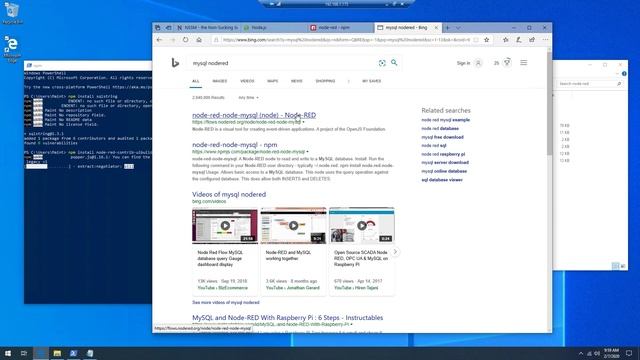The image size is (640, 360).
Task: Select the SHOPPING results tab
Action: coord(325,81)
